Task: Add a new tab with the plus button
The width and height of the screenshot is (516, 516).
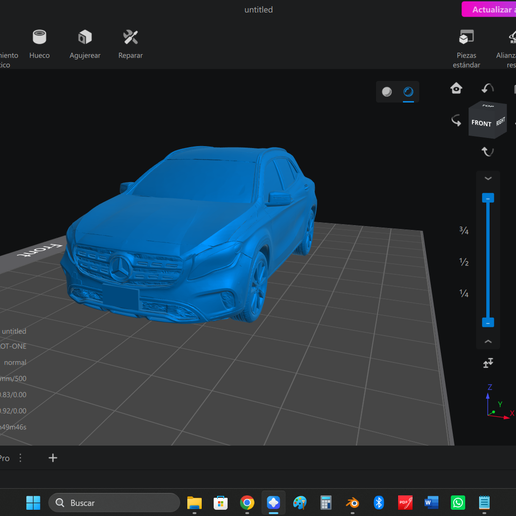Action: point(53,458)
